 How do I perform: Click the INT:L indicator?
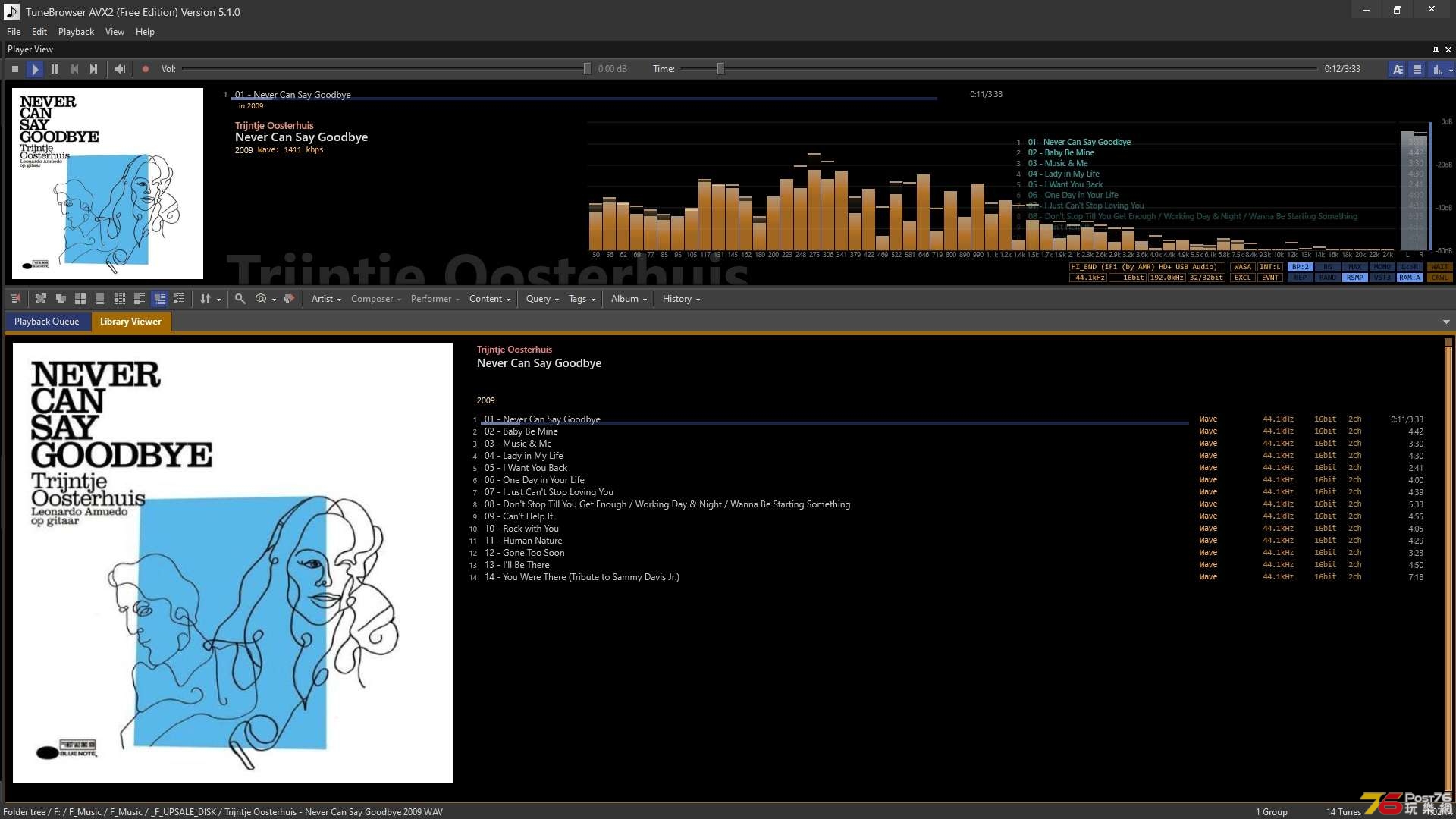pyautogui.click(x=1270, y=267)
